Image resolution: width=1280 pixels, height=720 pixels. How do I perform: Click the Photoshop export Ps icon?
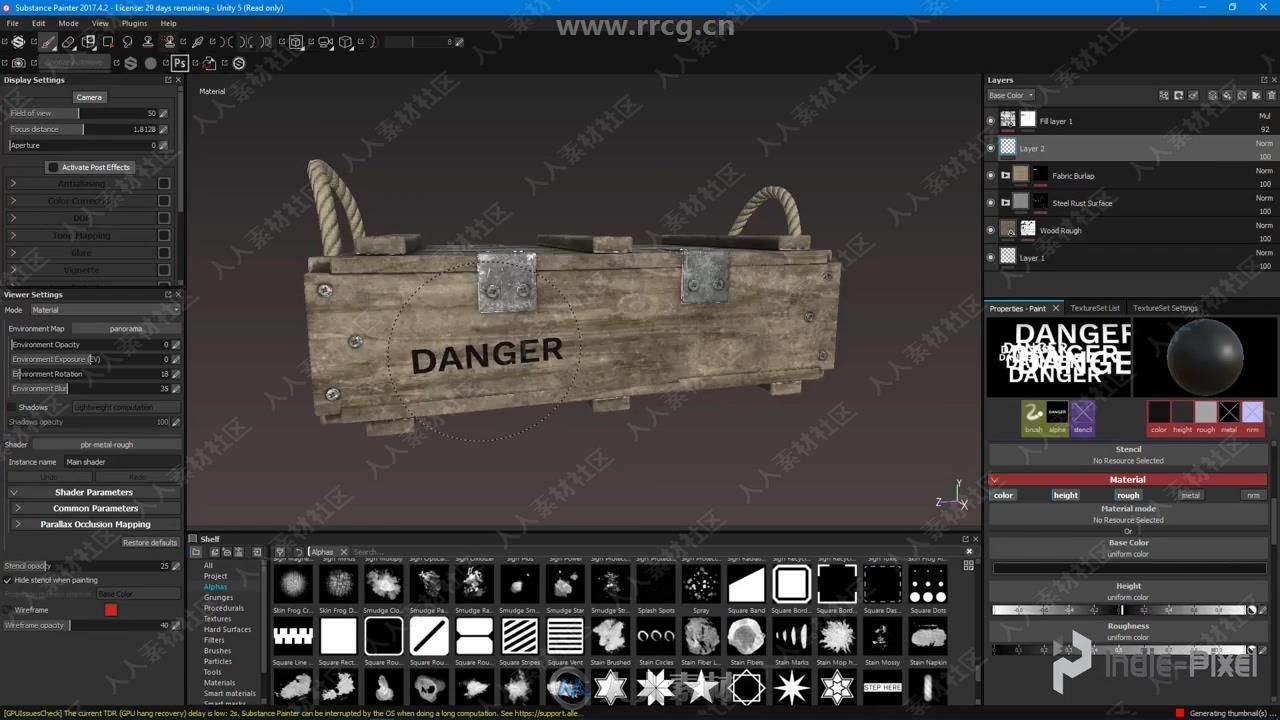180,63
